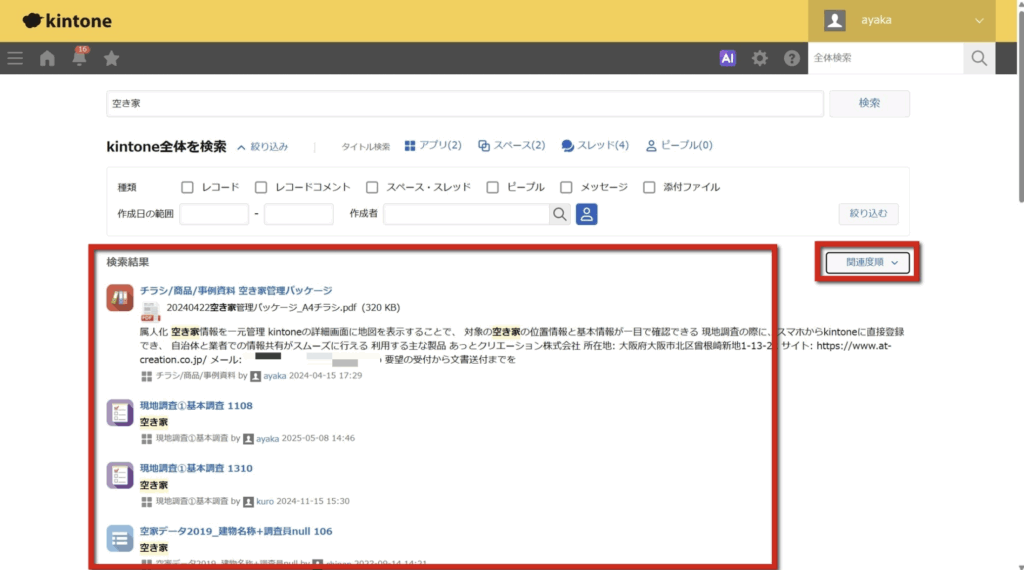The width and height of the screenshot is (1024, 570).
Task: Select the アプリ(2) title search tab
Action: pyautogui.click(x=433, y=145)
